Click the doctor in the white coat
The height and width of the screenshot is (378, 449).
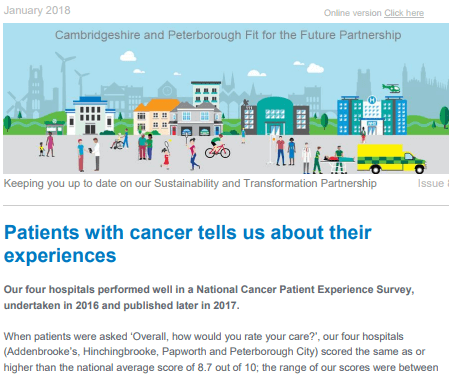pos(306,158)
